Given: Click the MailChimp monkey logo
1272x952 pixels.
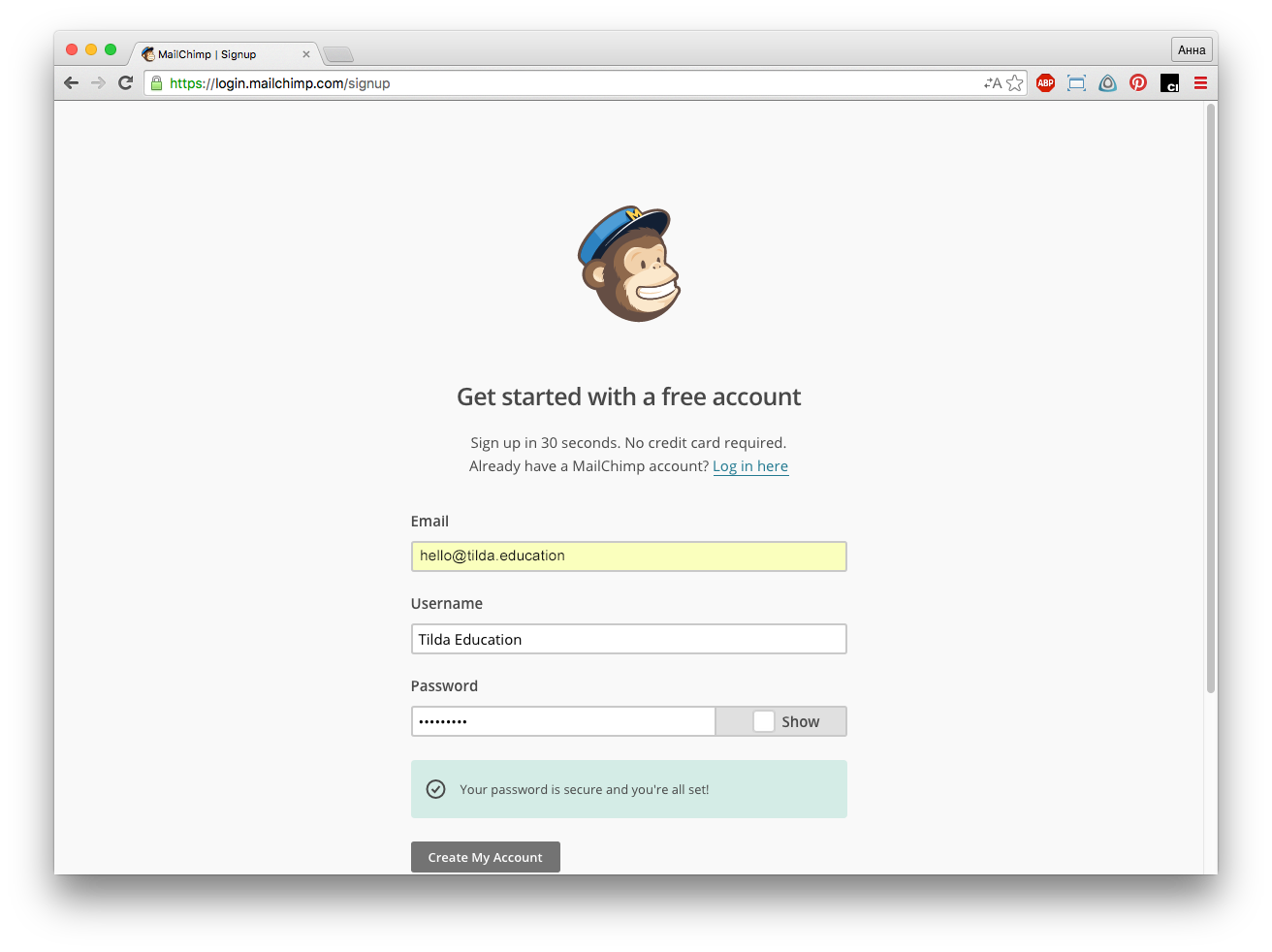Looking at the screenshot, I should coord(629,264).
